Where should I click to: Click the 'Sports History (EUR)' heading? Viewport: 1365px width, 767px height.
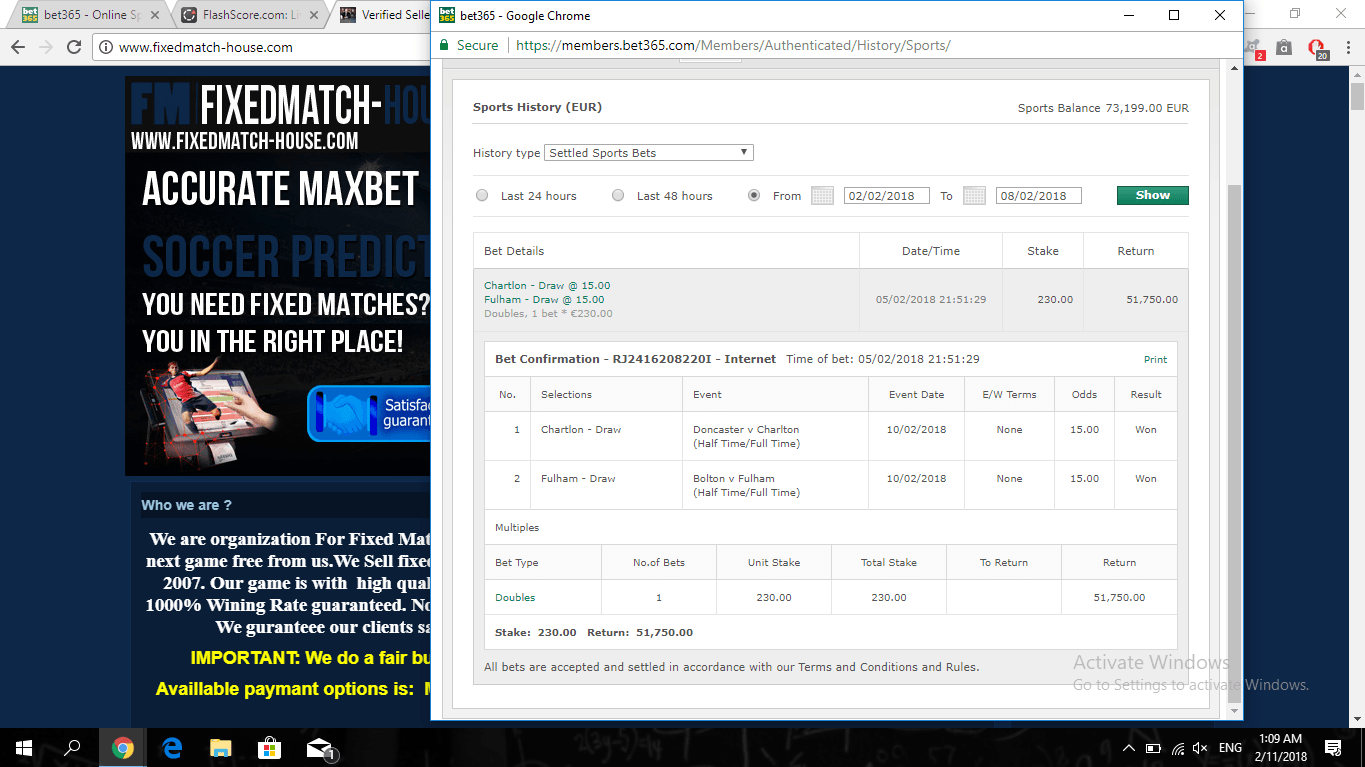point(537,107)
